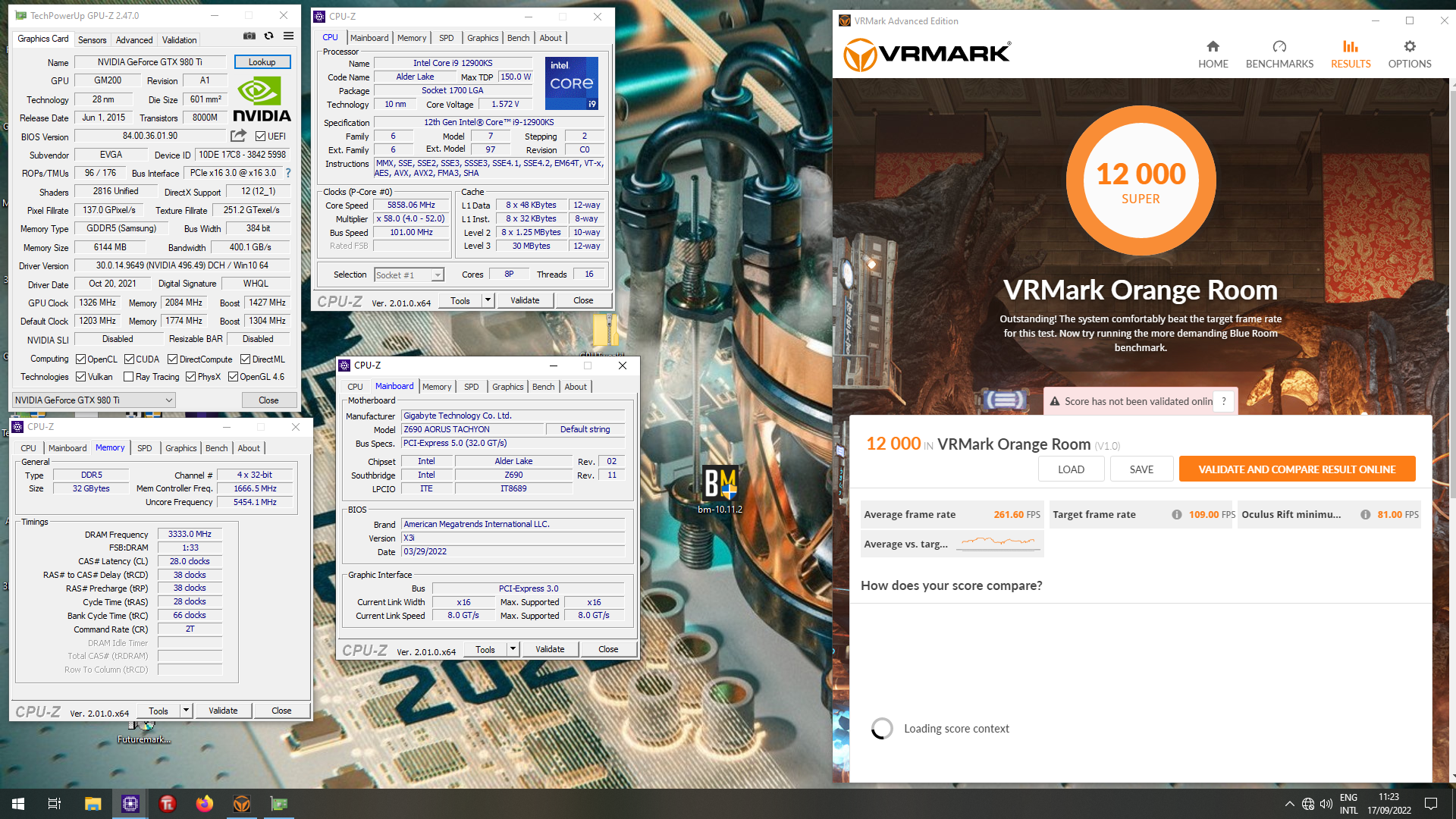This screenshot has height=819, width=1456.
Task: Click the Bus Interface question mark
Action: tap(288, 173)
